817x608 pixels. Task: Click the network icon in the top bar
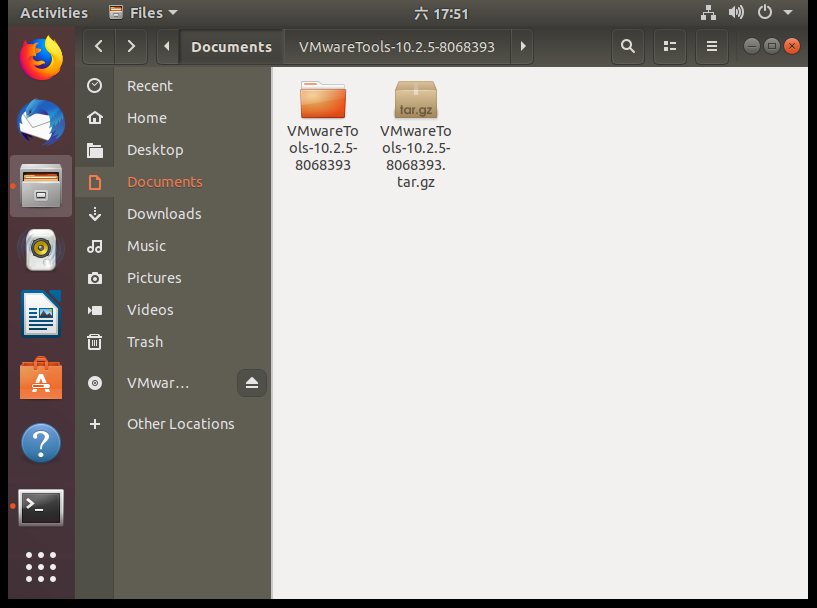(x=708, y=13)
